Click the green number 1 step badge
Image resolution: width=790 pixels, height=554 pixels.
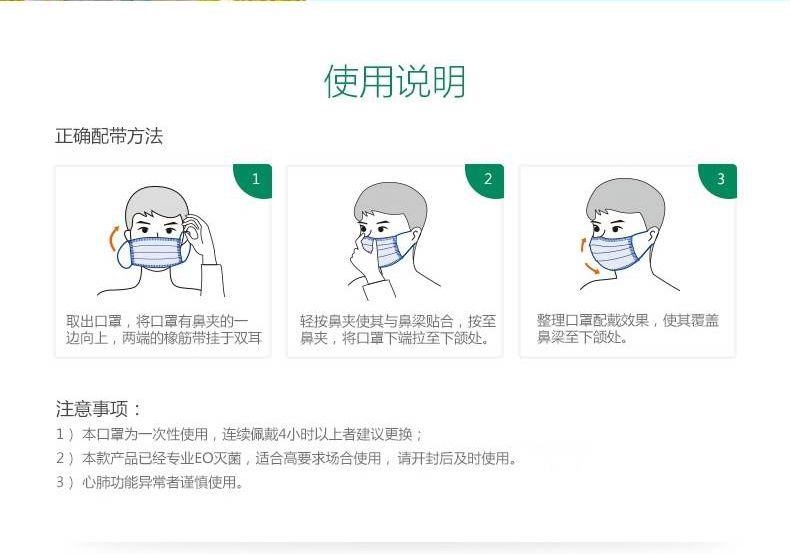[253, 180]
